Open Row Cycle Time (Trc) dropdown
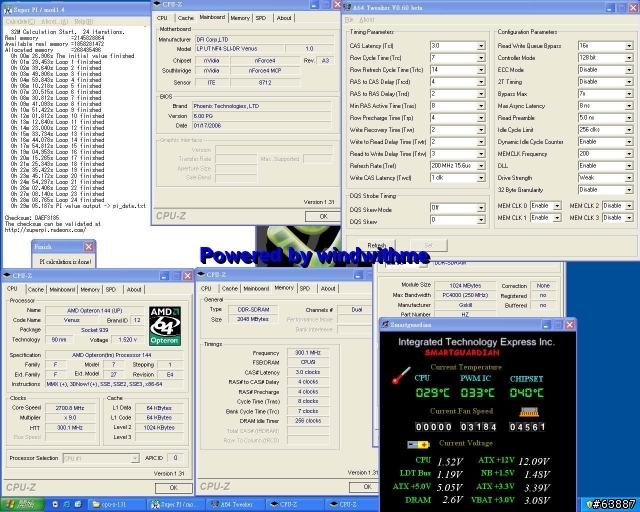Viewport: 640px width, 512px height. pyautogui.click(x=481, y=58)
